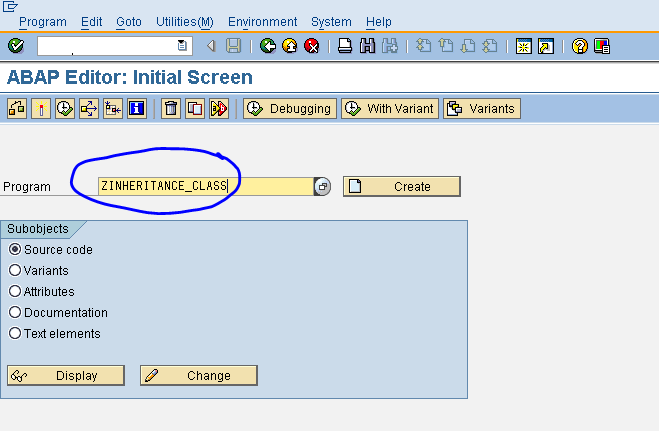
Task: Click the Activate matchstick icon
Action: (41, 109)
